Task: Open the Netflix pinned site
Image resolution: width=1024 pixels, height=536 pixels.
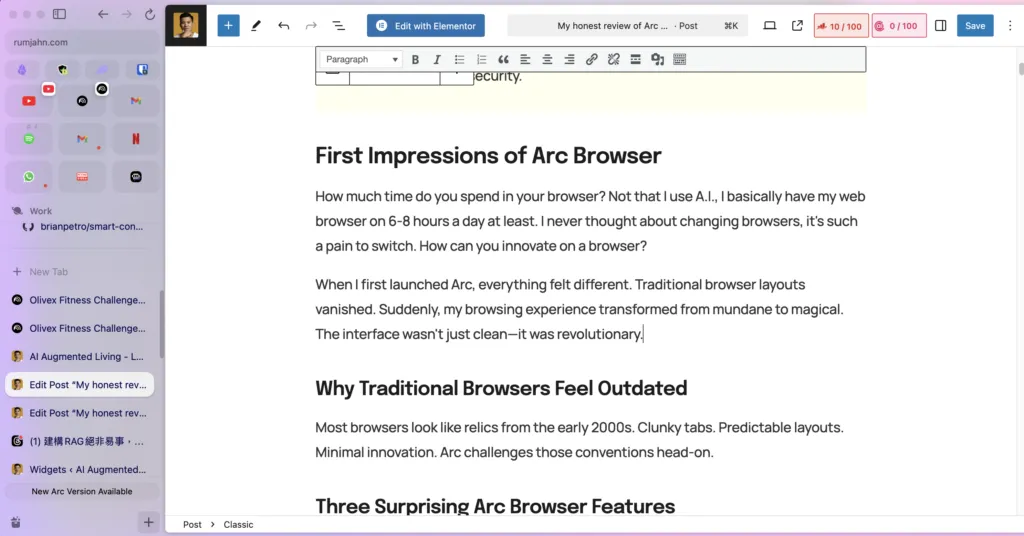Action: (x=136, y=139)
